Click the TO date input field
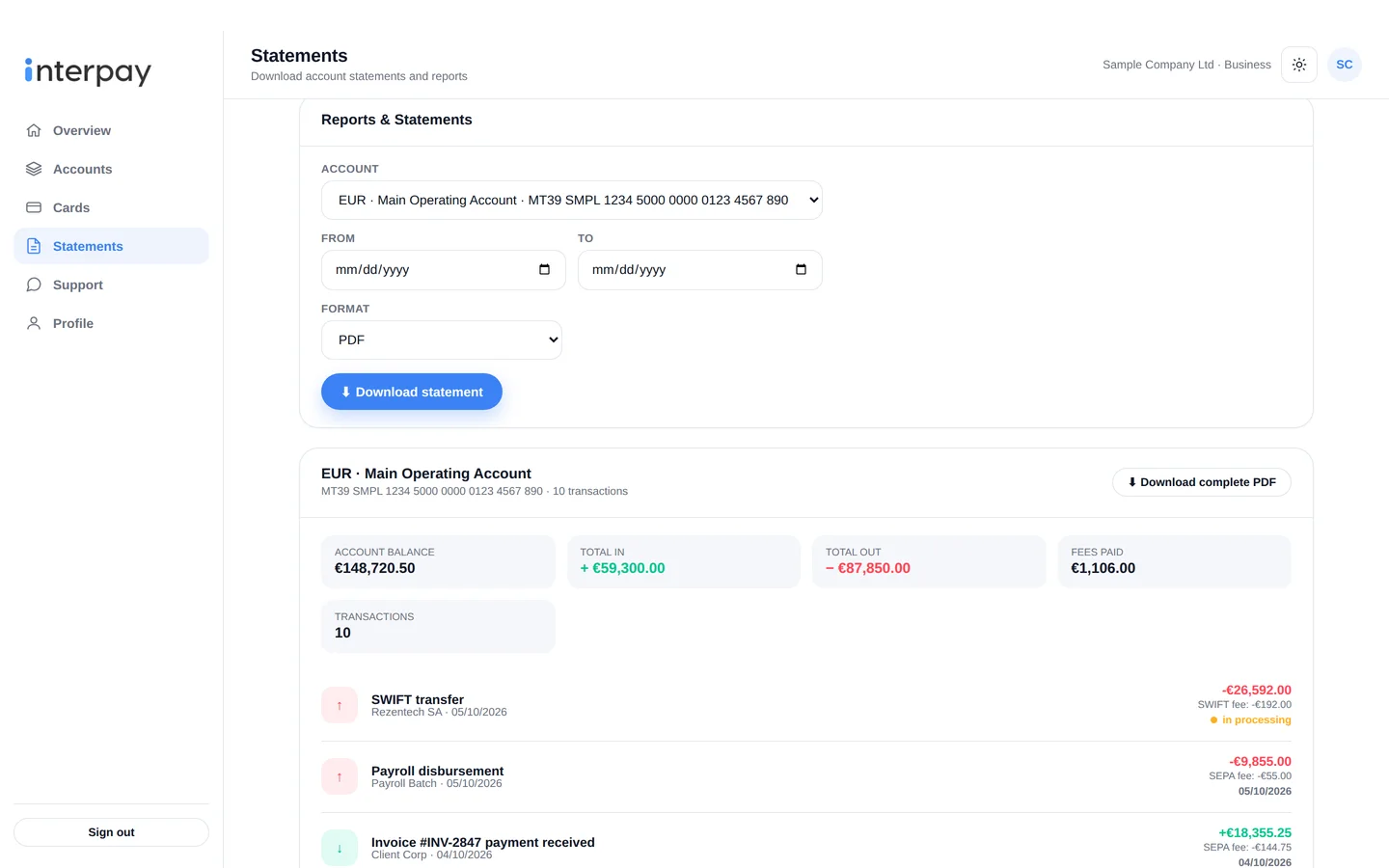Screen dimensions: 1389x868 click(700, 270)
